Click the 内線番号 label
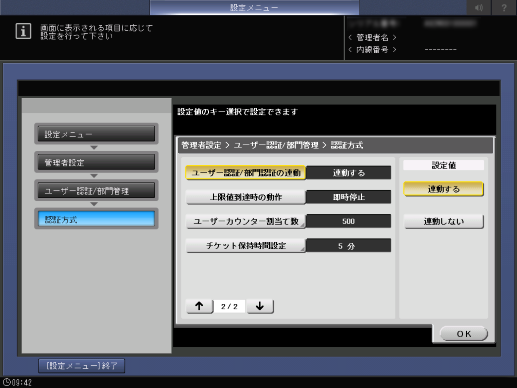Screen dimensions: 517x388 pos(372,50)
